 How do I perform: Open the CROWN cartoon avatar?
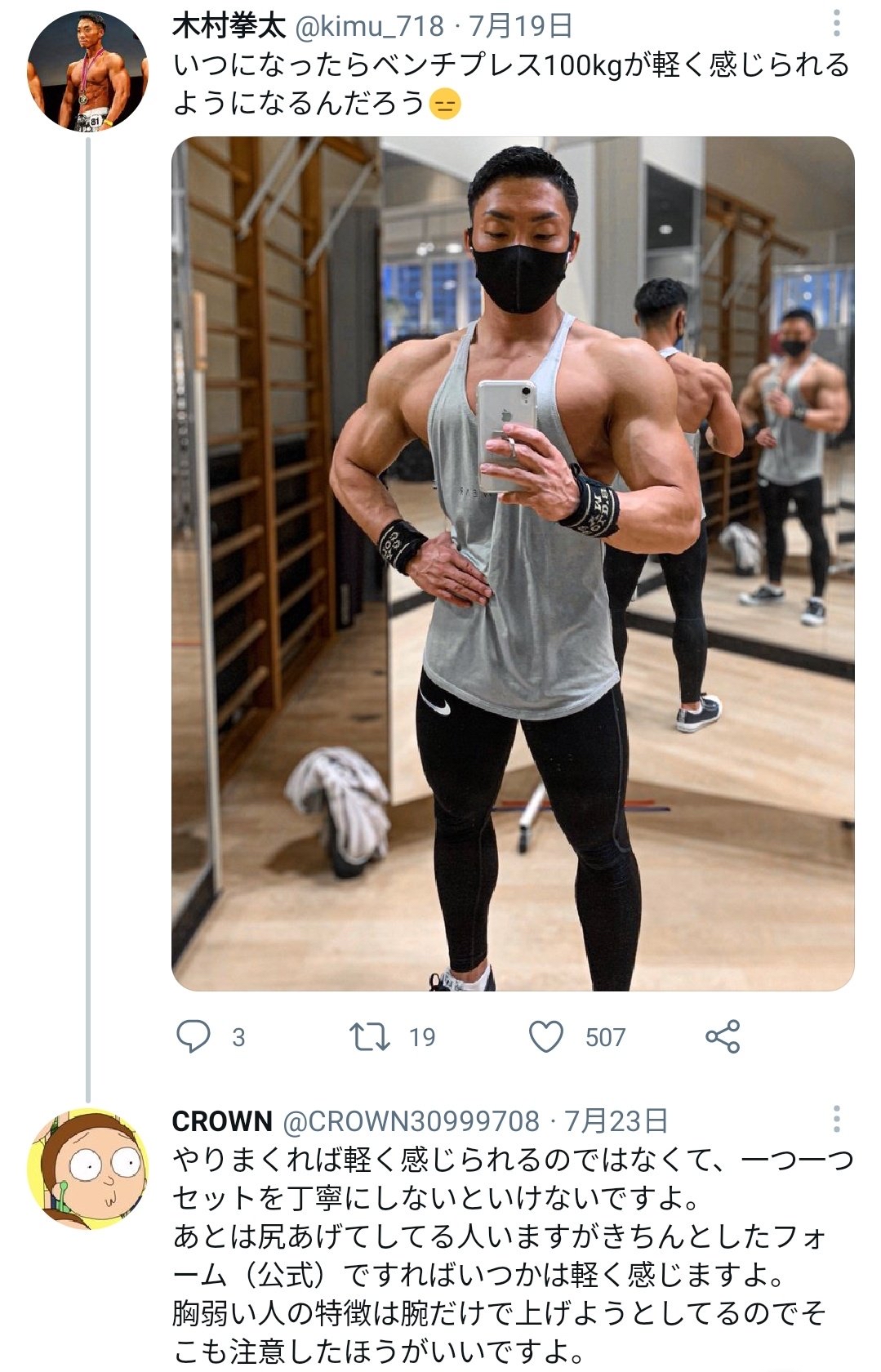tap(87, 1168)
